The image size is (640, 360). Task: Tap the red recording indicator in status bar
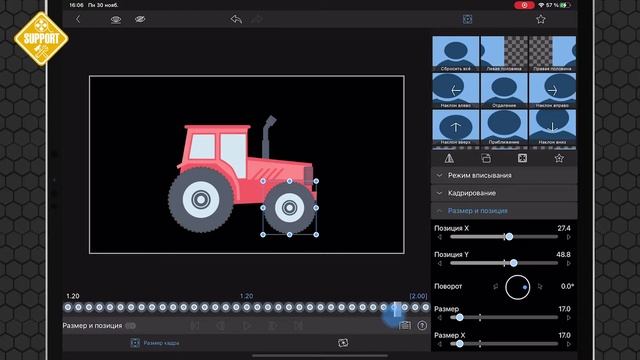524,5
